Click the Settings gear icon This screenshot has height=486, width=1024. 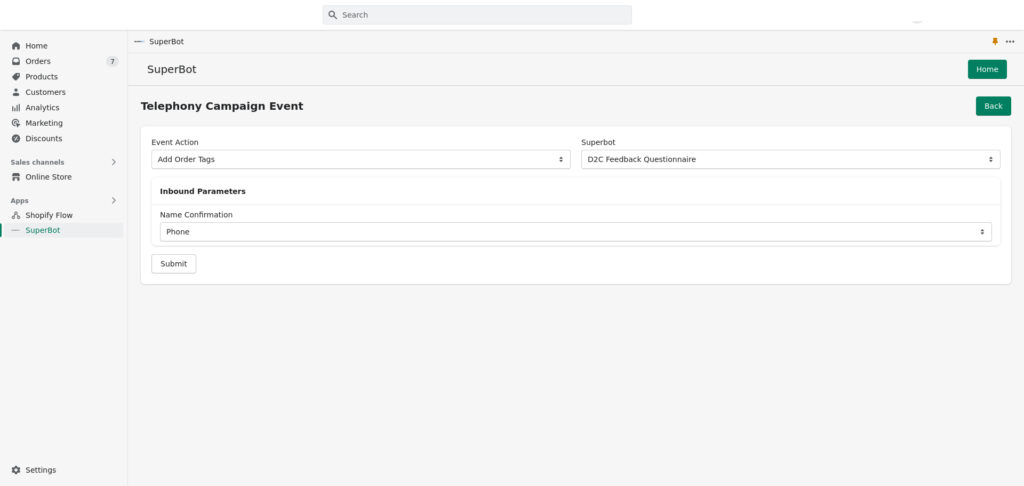16,470
